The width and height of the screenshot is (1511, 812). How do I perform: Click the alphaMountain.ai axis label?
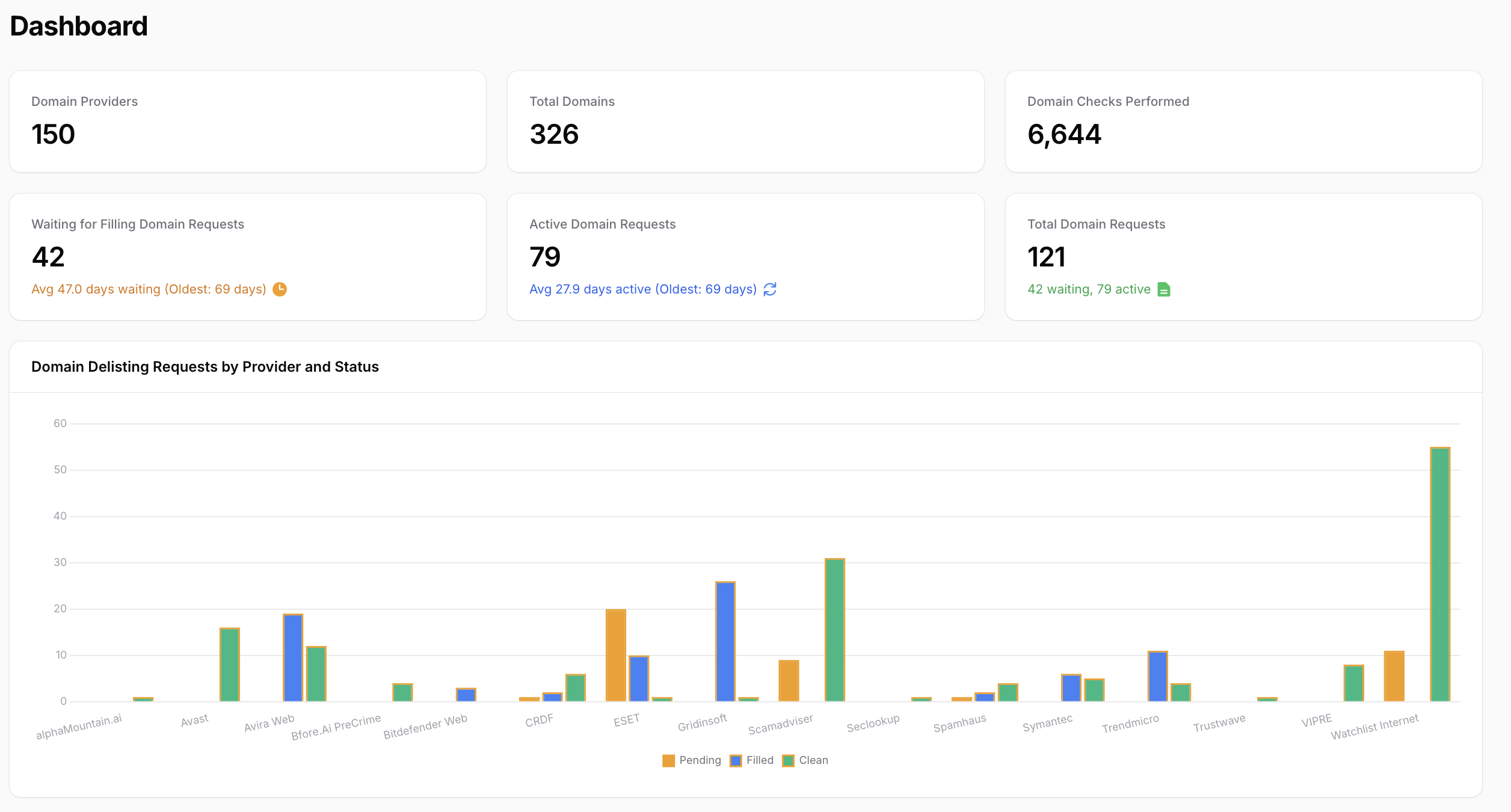(x=79, y=727)
